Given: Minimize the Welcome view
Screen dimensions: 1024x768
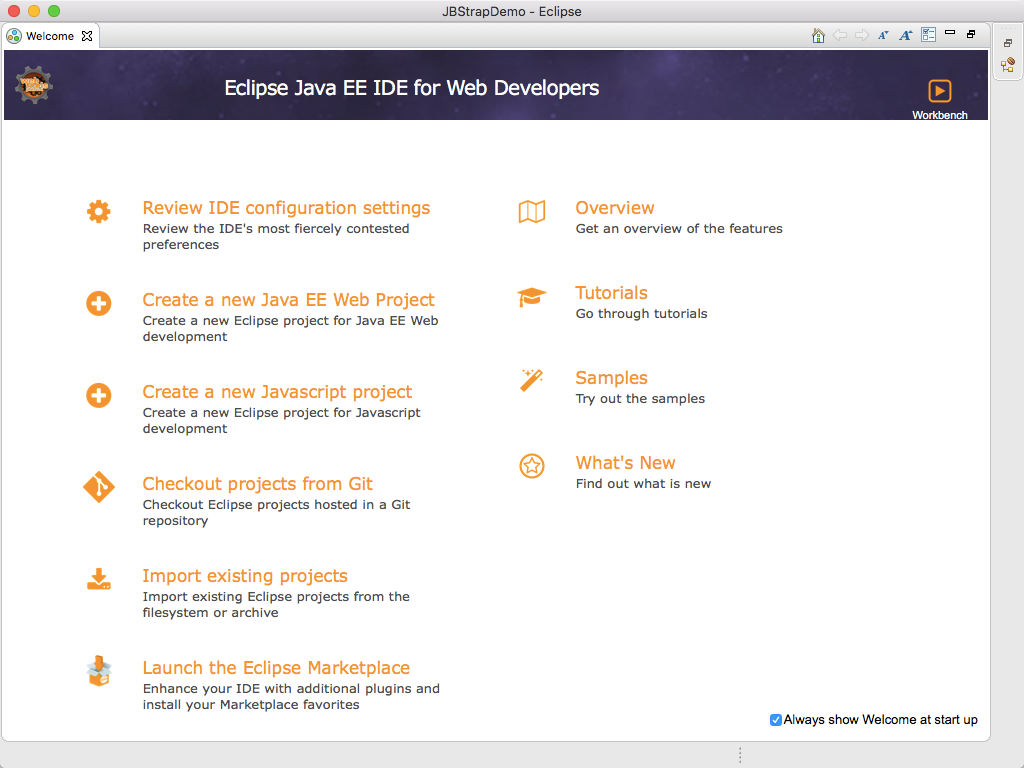Looking at the screenshot, I should point(950,32).
